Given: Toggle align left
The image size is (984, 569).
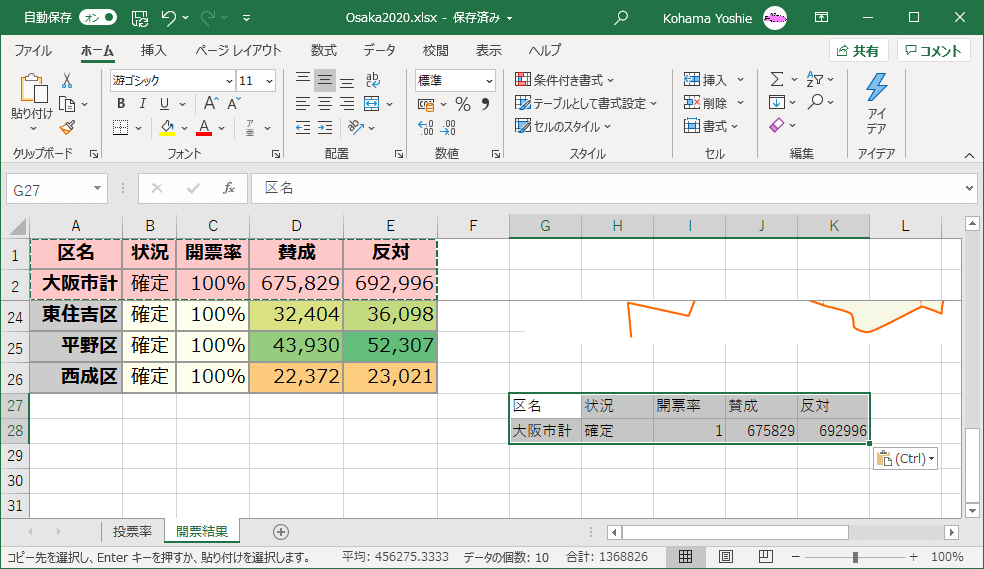Looking at the screenshot, I should coord(303,104).
